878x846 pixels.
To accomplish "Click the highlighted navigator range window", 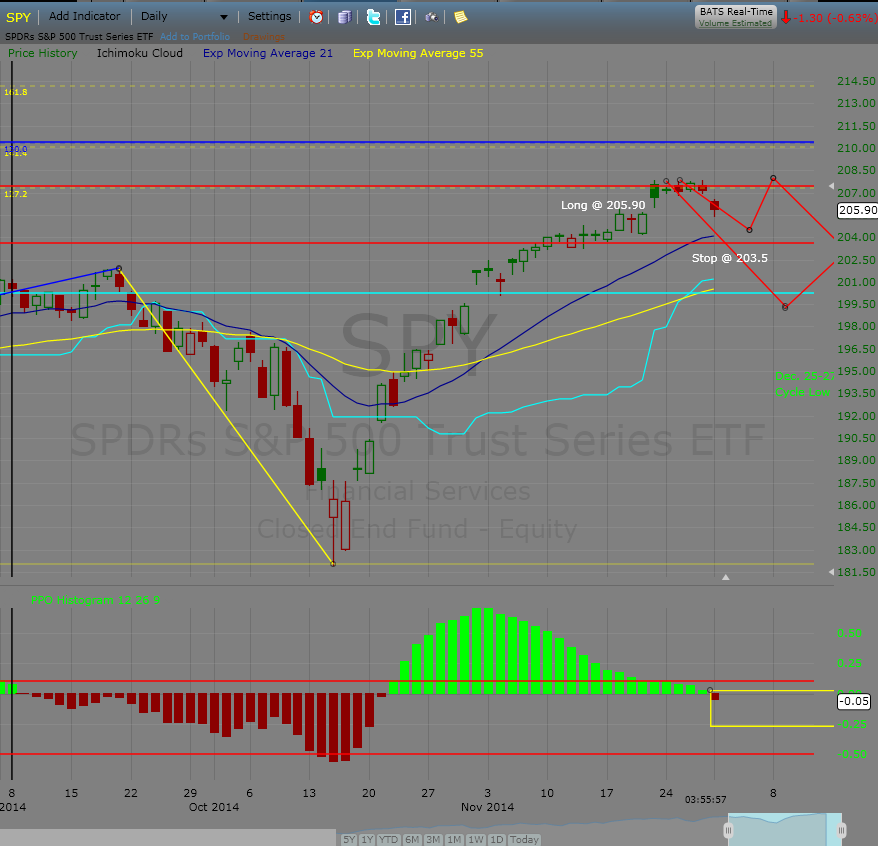I will point(784,829).
